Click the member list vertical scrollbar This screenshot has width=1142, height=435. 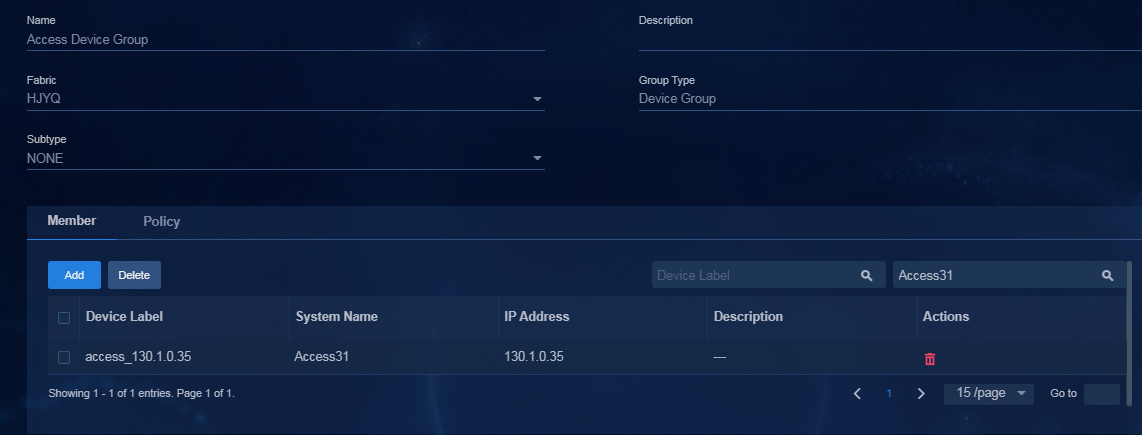1129,334
